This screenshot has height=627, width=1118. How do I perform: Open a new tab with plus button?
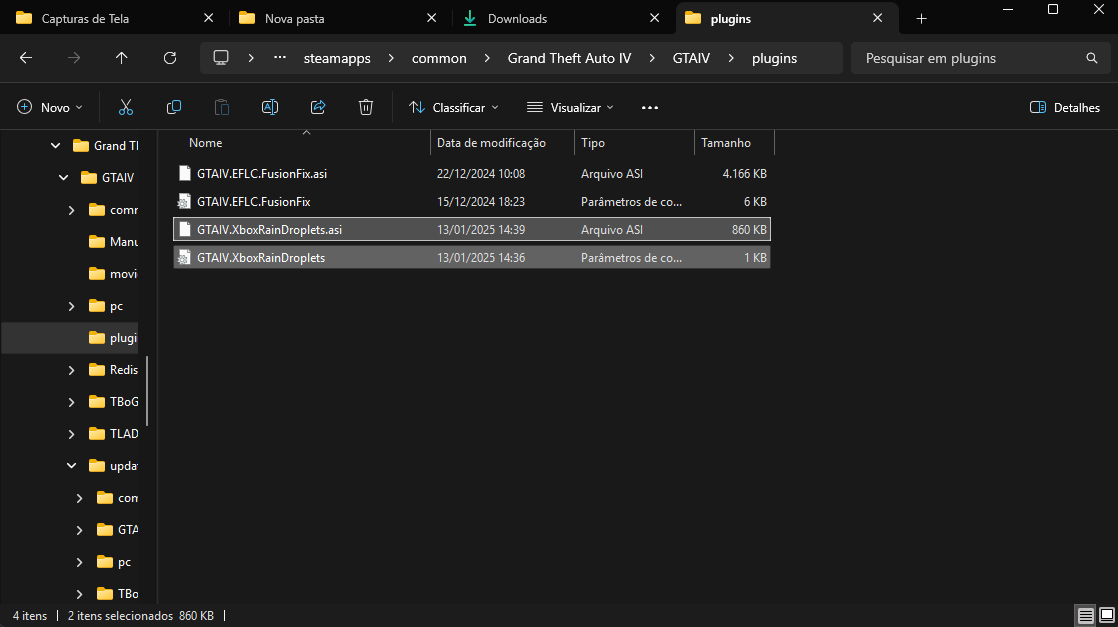[x=921, y=19]
